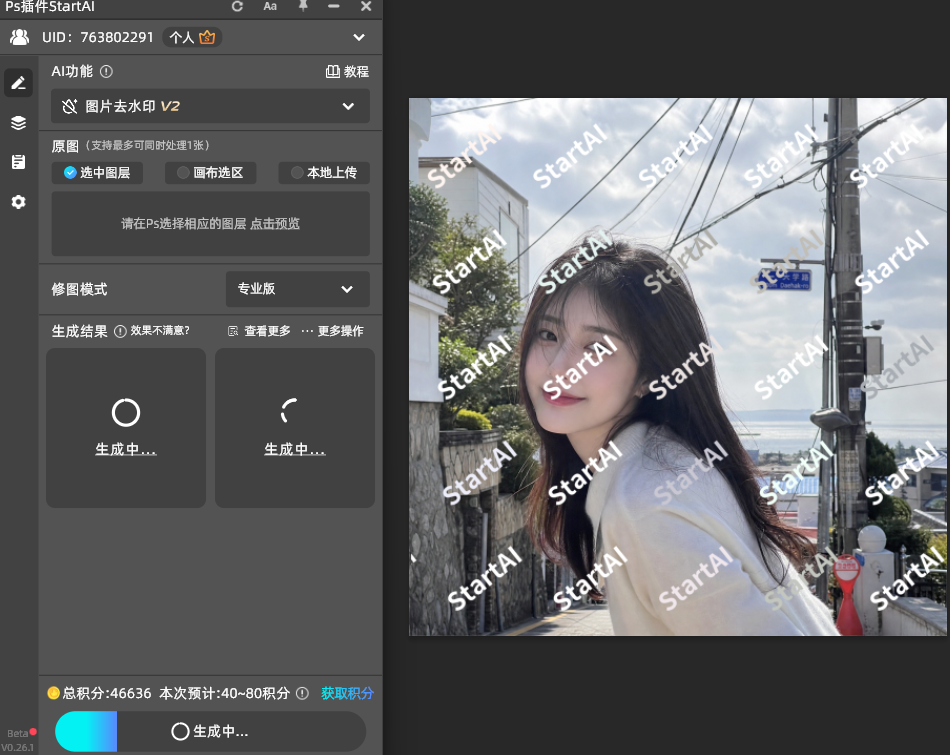Open the 专业版 retouch mode dropdown
Image resolution: width=950 pixels, height=755 pixels.
tap(297, 289)
